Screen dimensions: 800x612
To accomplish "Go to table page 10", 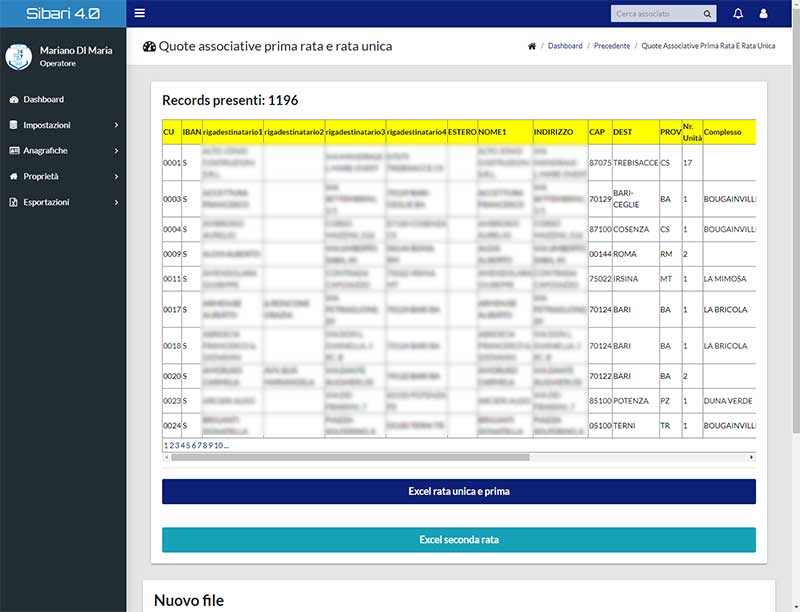I will pos(218,445).
